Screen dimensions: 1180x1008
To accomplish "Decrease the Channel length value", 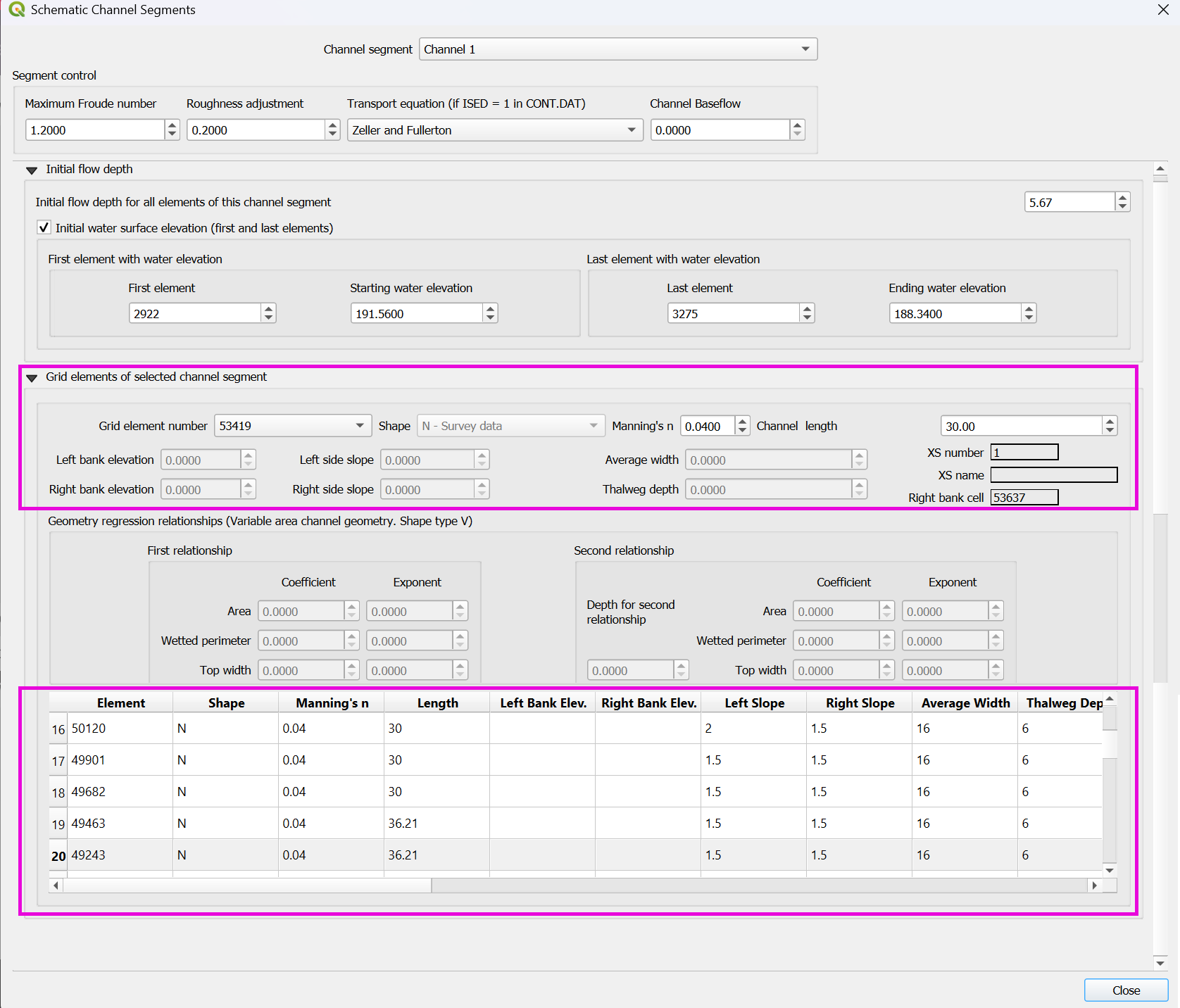I will pyautogui.click(x=1110, y=430).
